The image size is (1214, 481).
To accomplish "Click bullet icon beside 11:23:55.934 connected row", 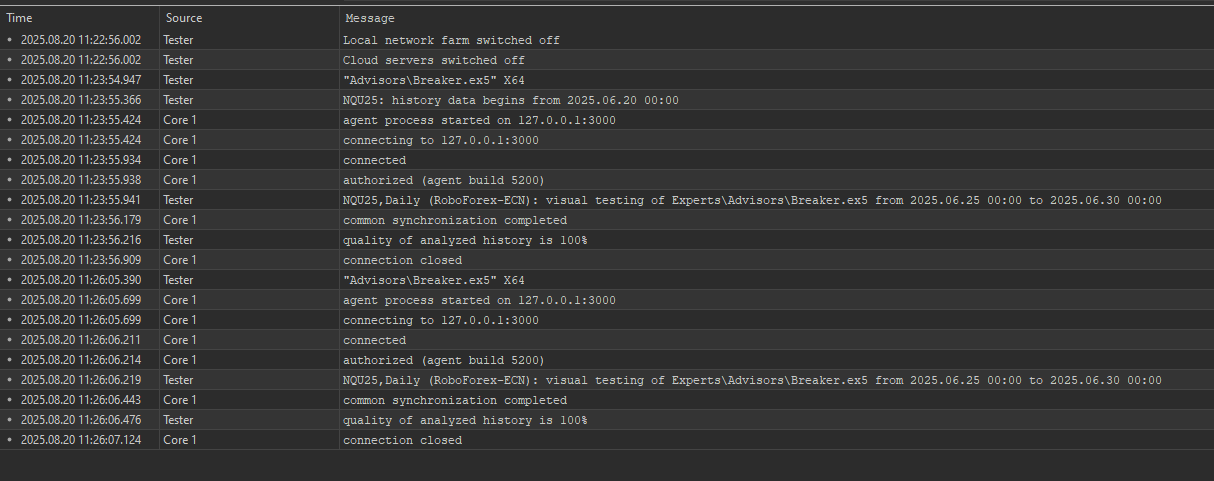I will [x=10, y=160].
